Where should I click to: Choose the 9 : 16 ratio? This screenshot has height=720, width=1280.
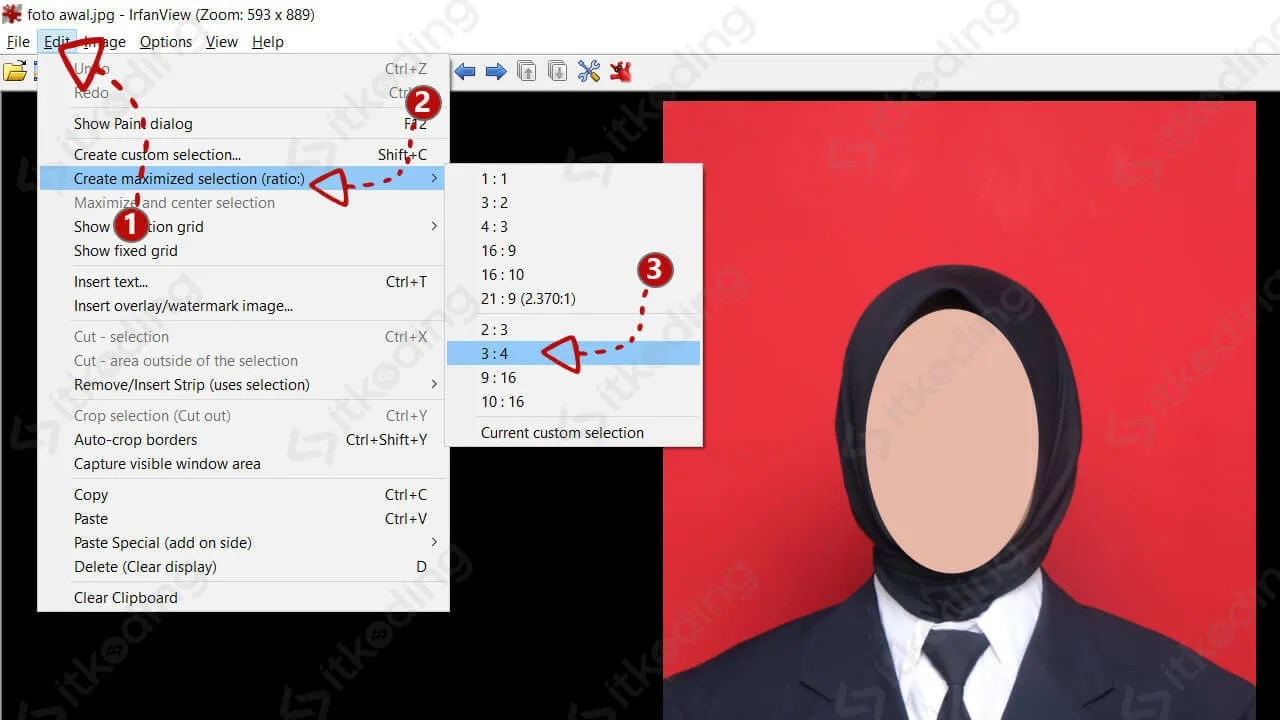pos(573,378)
